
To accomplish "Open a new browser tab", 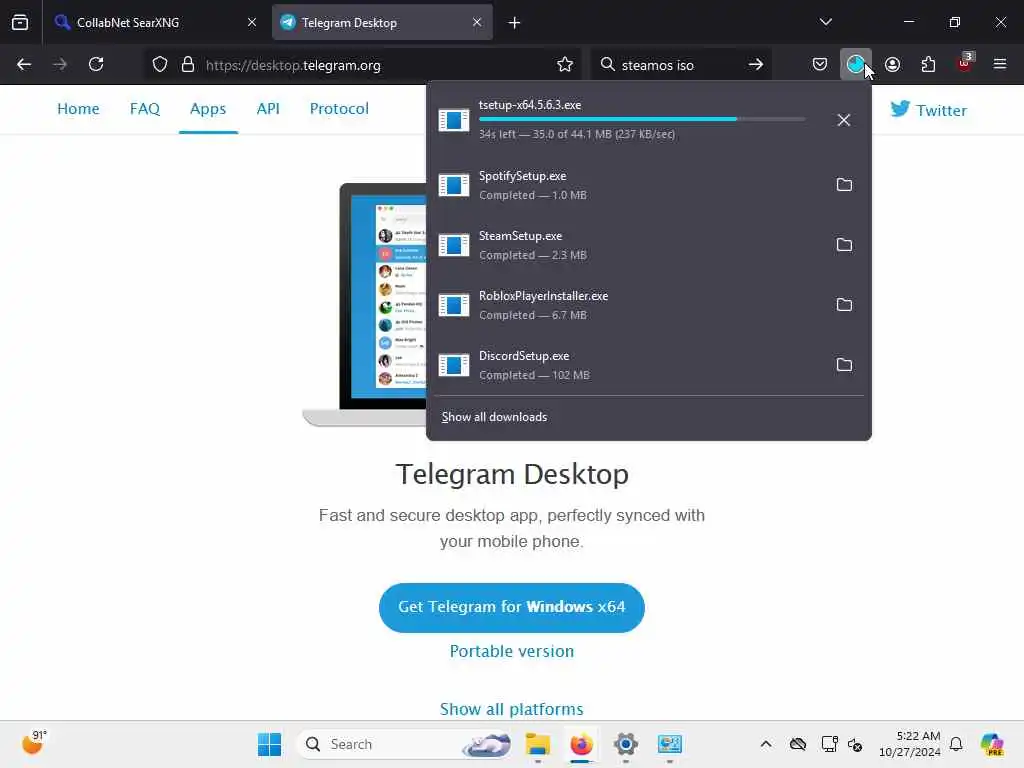I will coord(514,23).
